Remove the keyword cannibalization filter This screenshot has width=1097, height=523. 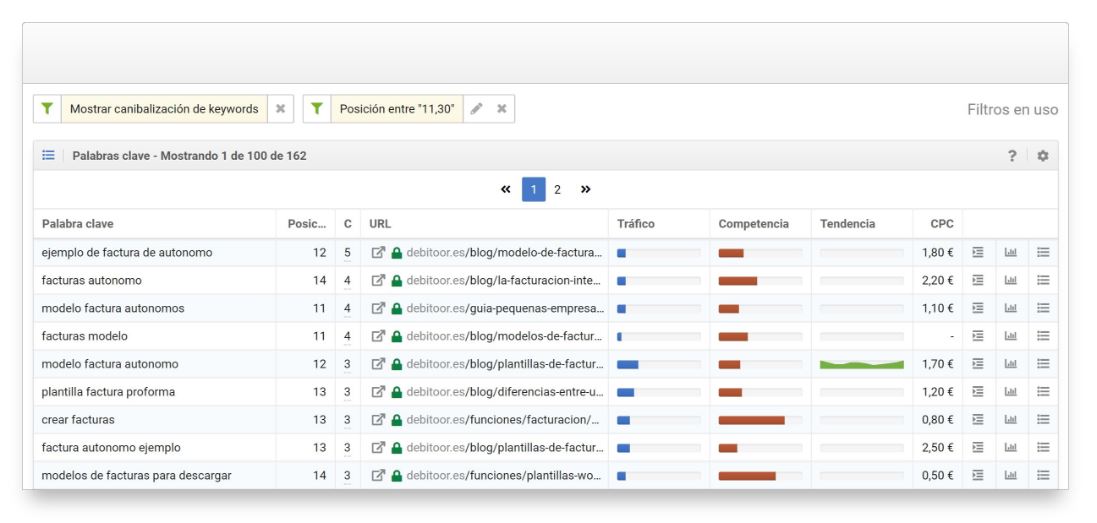pyautogui.click(x=280, y=109)
